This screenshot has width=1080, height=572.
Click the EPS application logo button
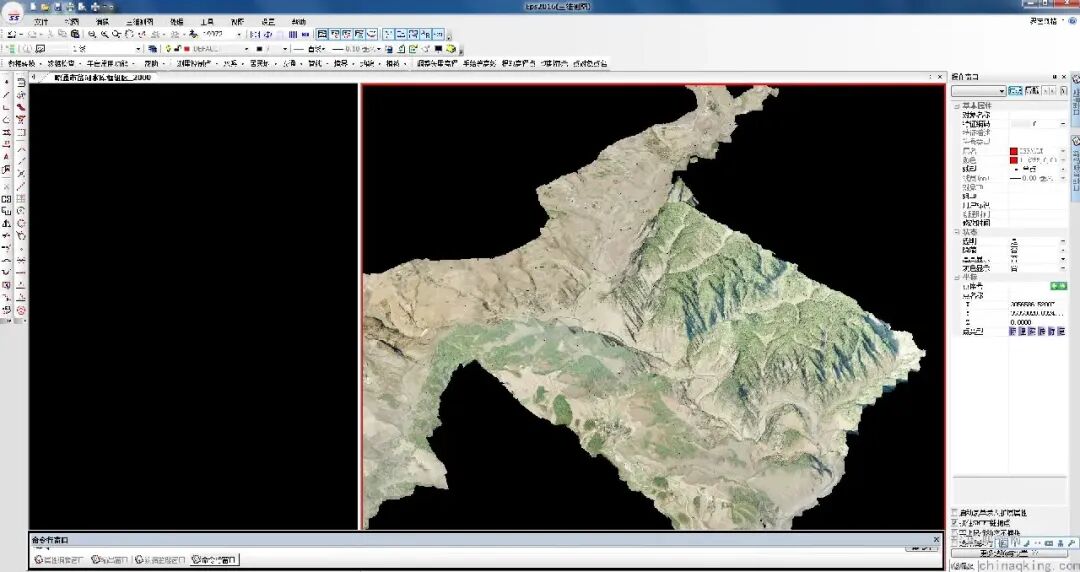coord(13,13)
